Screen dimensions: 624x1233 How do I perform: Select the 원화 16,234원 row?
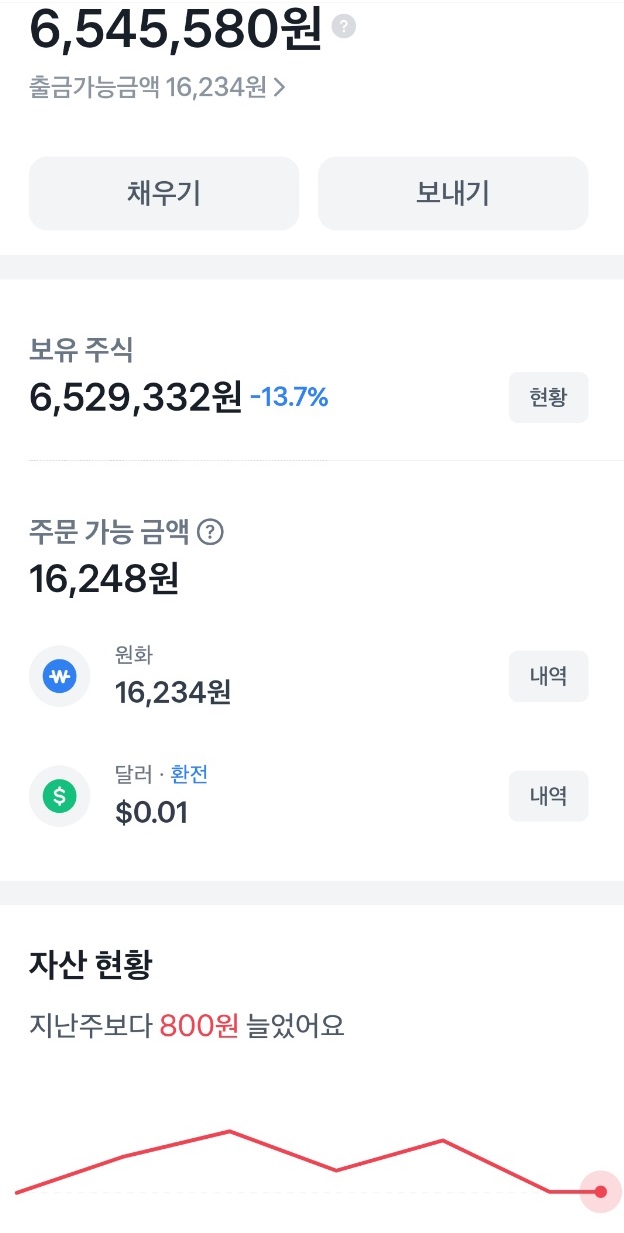click(x=309, y=677)
